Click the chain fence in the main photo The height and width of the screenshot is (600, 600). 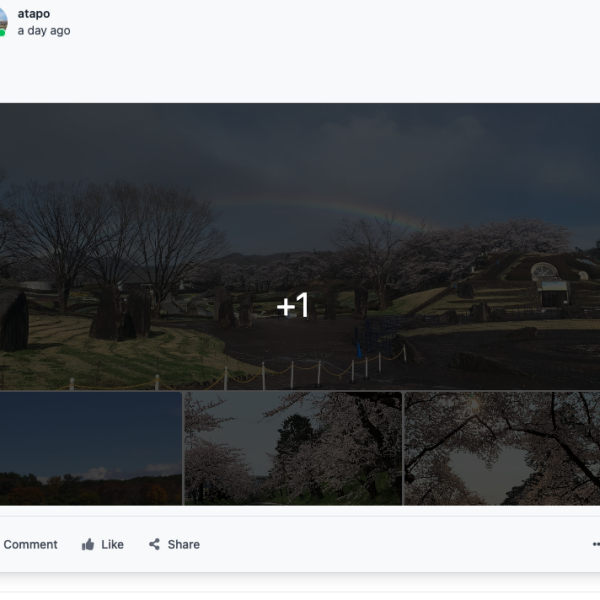coord(237,371)
